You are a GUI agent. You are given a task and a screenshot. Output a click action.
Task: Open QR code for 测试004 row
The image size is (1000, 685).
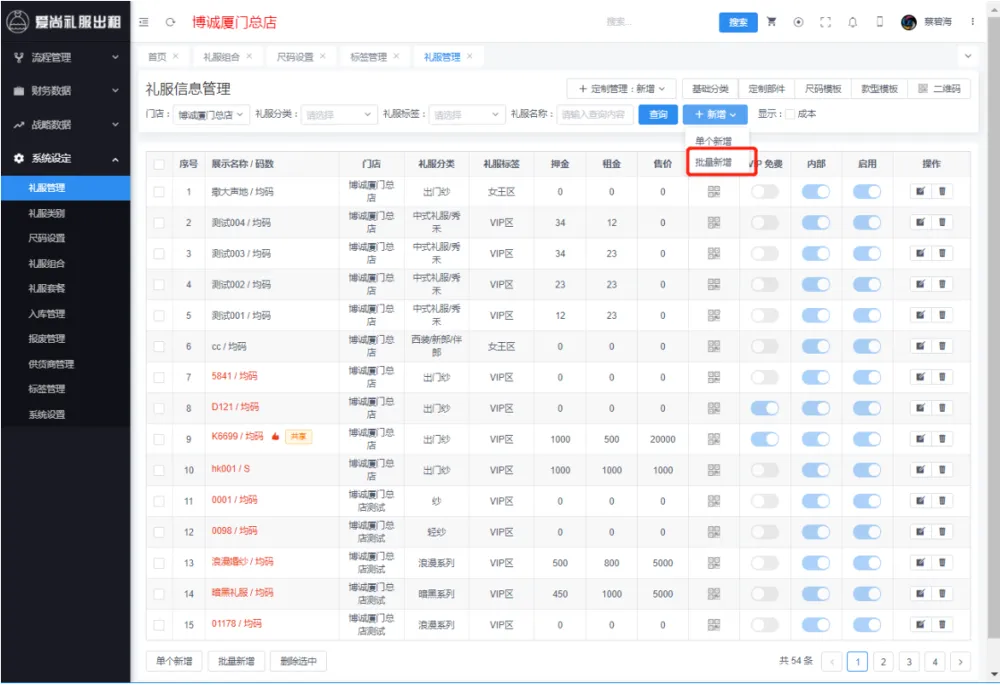[x=713, y=223]
